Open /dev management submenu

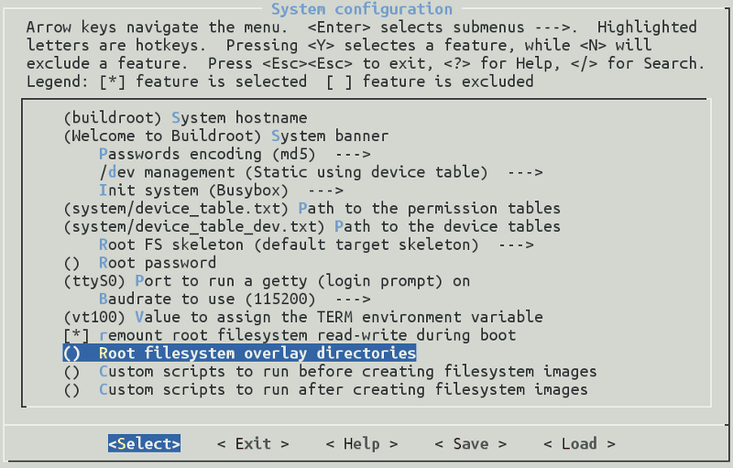click(x=307, y=172)
